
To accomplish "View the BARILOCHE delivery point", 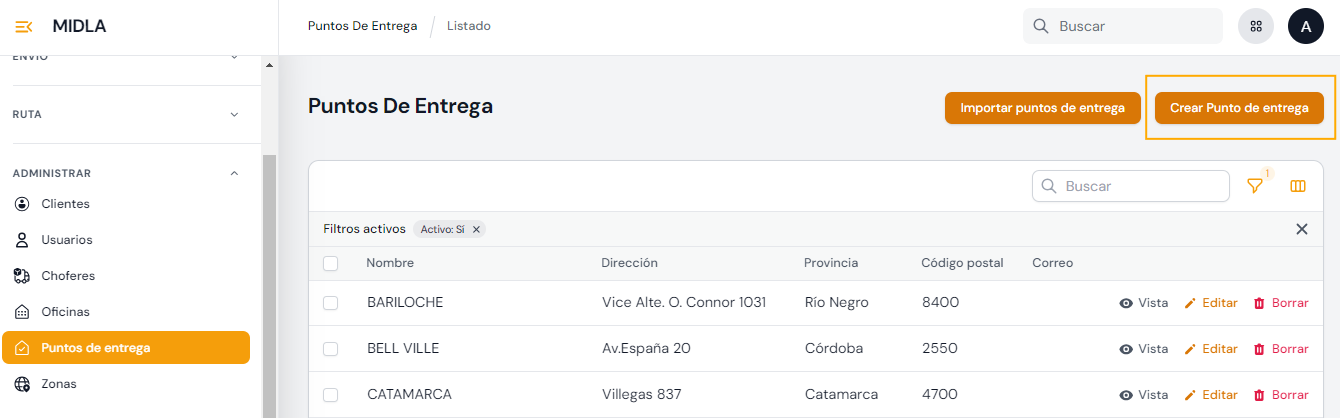I will tap(1143, 303).
